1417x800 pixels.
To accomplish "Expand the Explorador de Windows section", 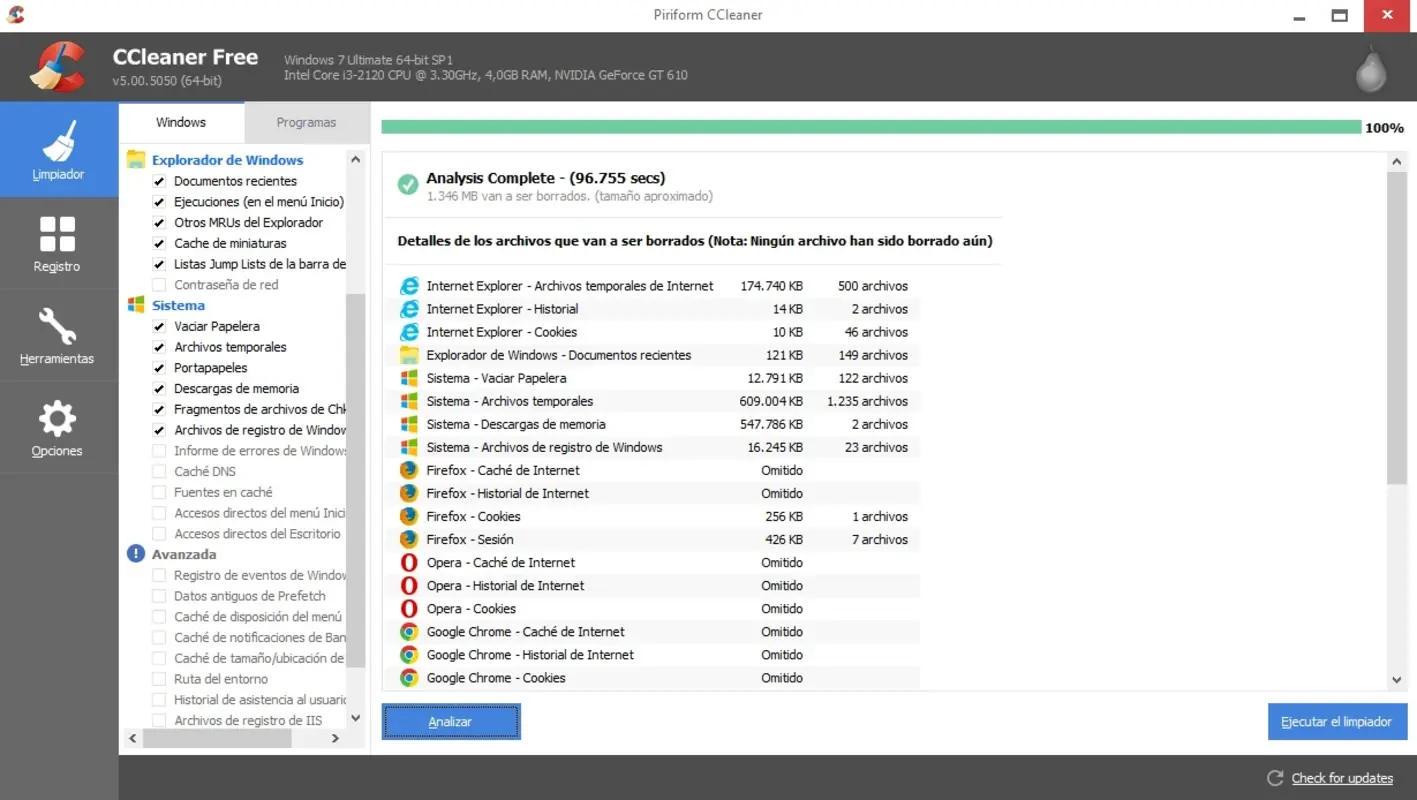I will [x=227, y=160].
